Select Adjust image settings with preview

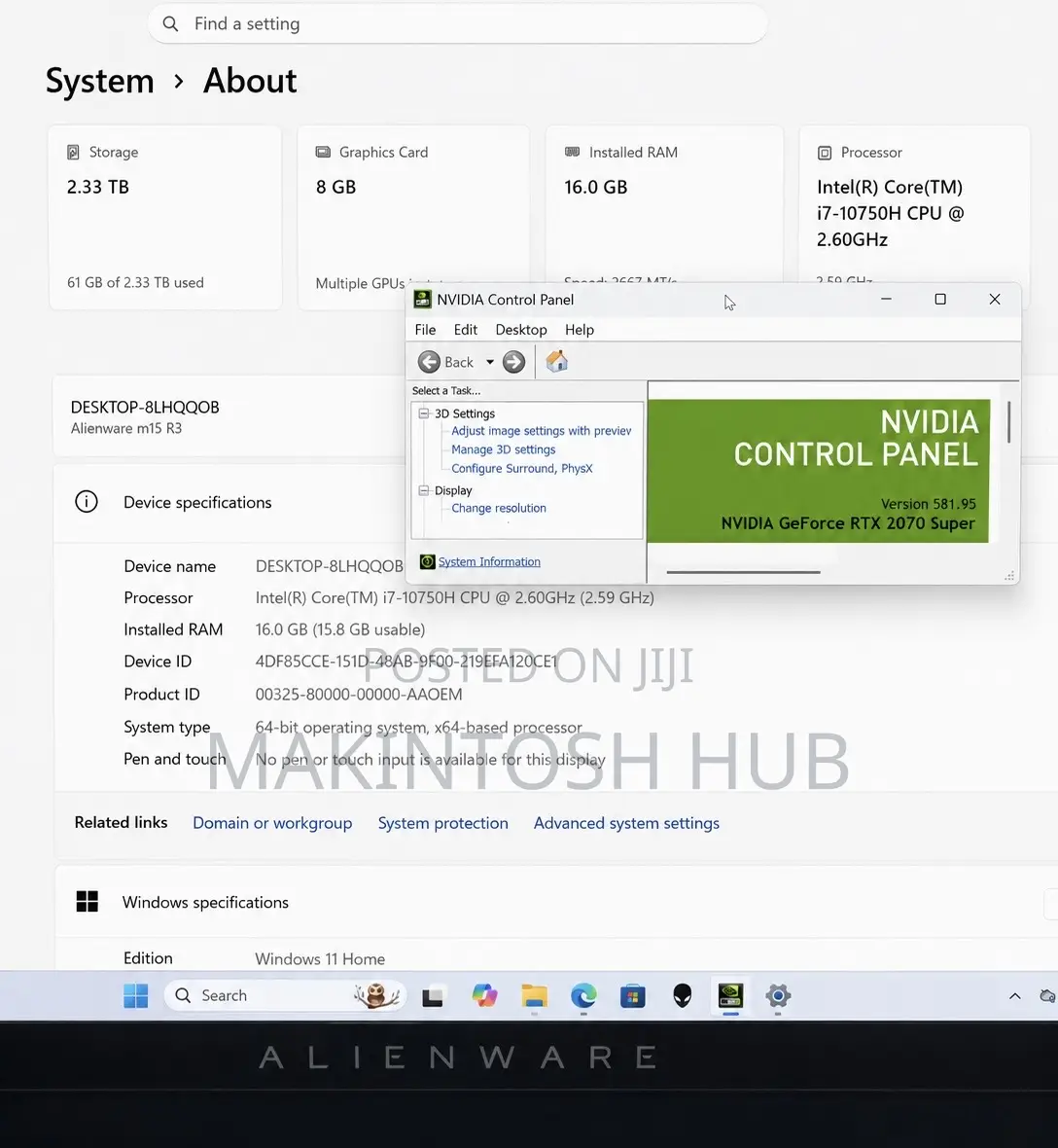[541, 430]
